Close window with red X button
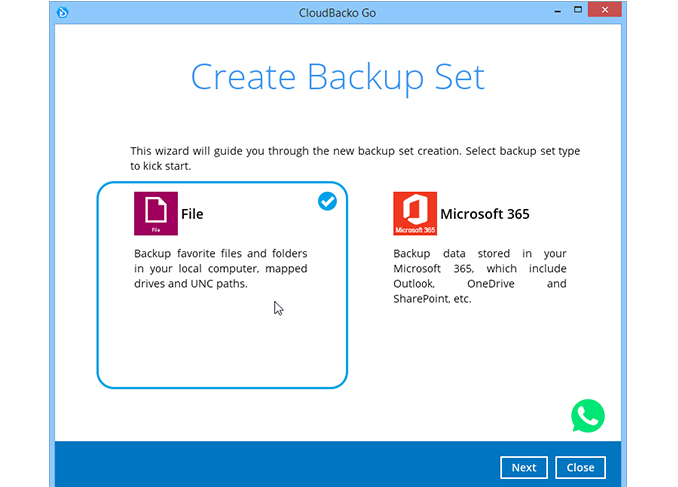This screenshot has width=678, height=487. pyautogui.click(x=604, y=10)
